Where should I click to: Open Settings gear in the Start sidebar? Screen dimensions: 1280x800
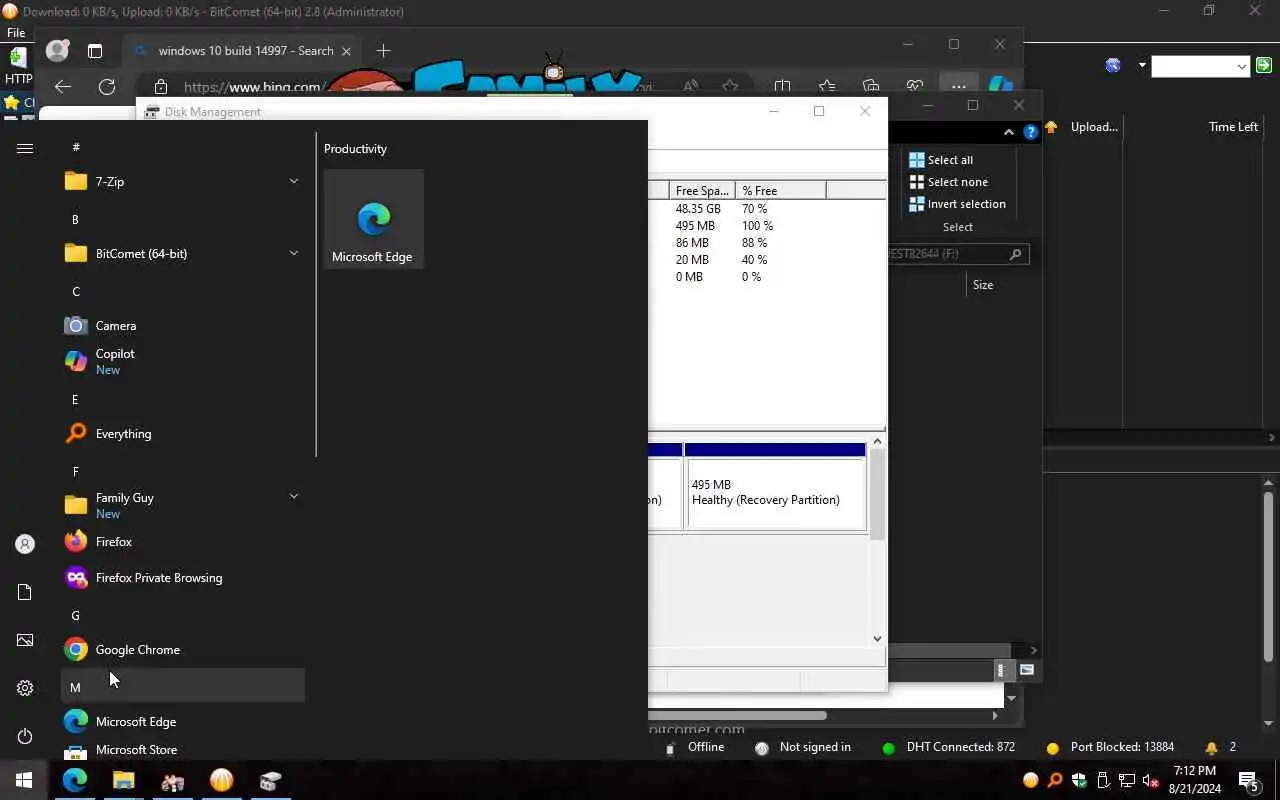25,688
